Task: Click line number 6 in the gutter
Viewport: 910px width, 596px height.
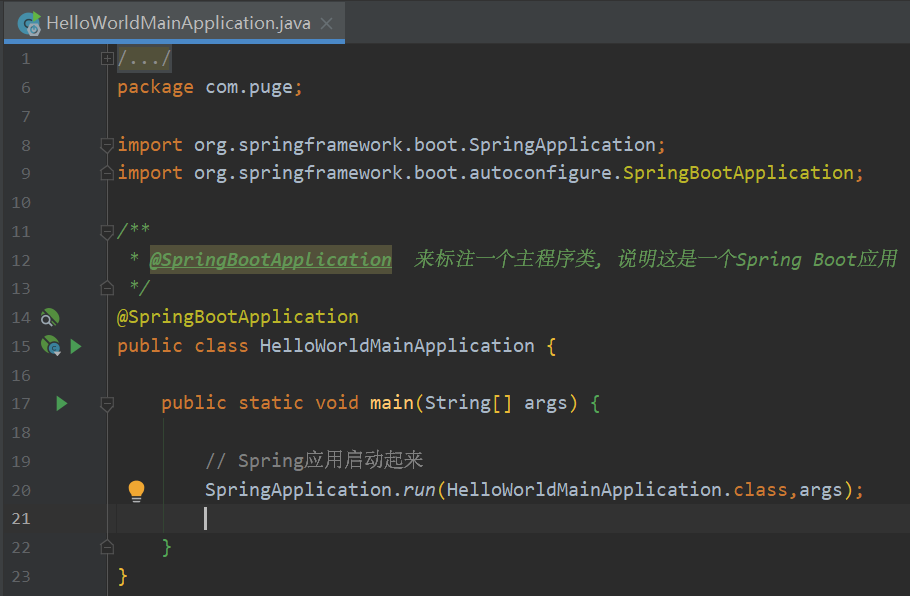Action: 26,88
